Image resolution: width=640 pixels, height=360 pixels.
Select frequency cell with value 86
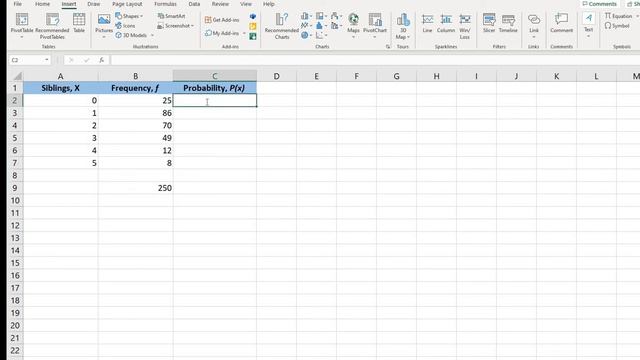pos(136,113)
